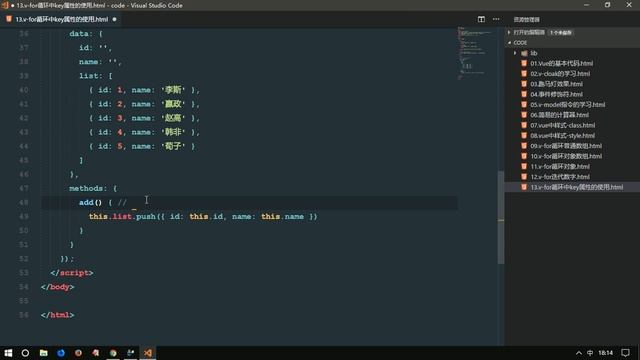
Task: Click the closing html tag
Action: click(x=58, y=315)
